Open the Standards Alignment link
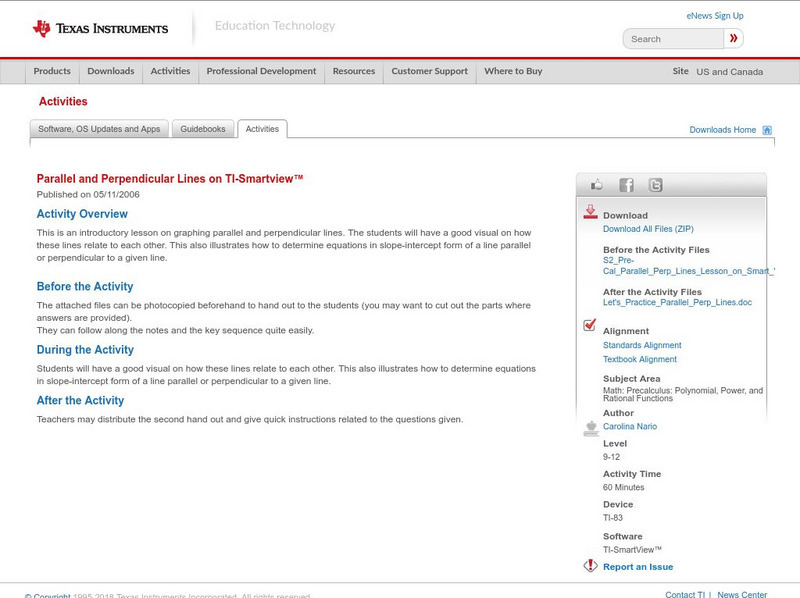 [x=642, y=345]
